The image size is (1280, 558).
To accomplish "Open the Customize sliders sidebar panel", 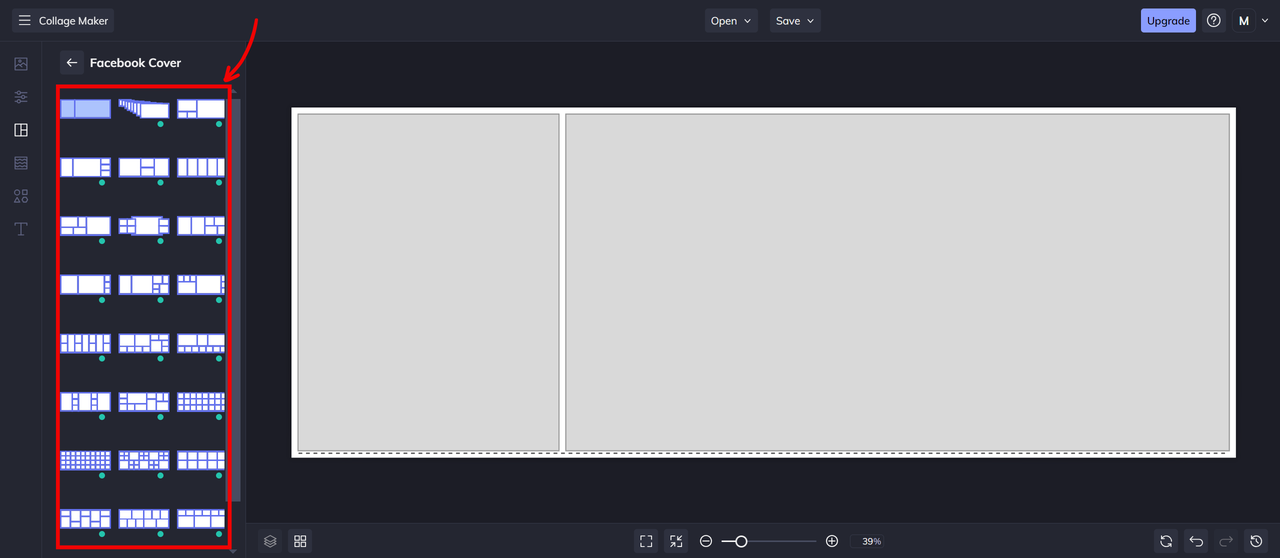I will pos(21,97).
